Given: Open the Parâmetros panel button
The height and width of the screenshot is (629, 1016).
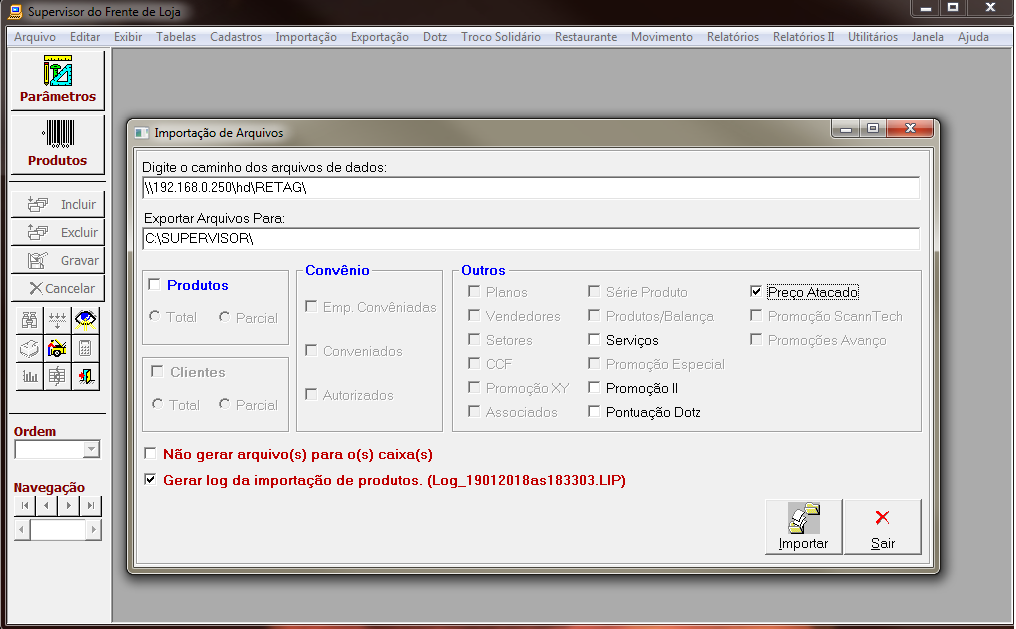Looking at the screenshot, I should [57, 80].
